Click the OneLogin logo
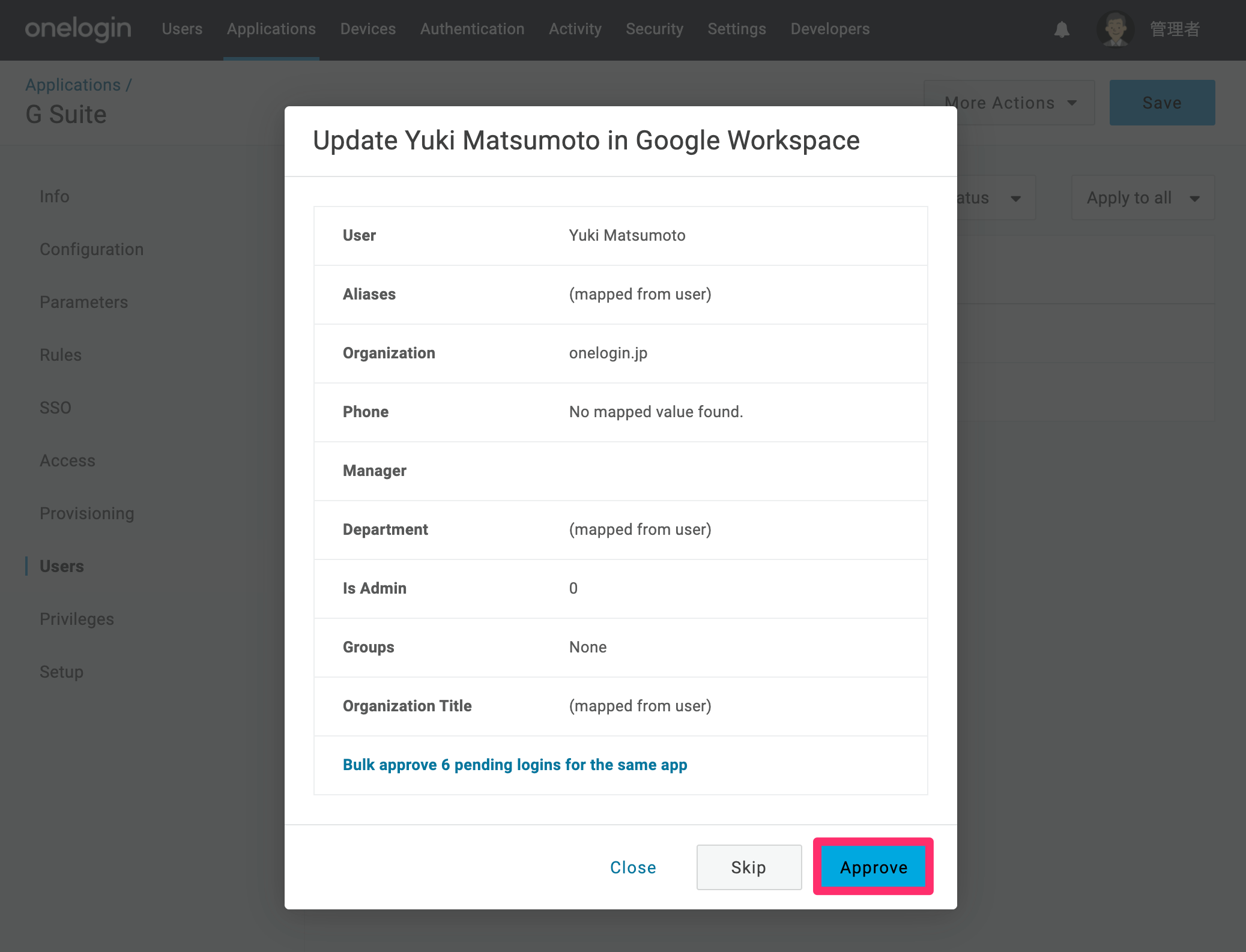Screen dimensions: 1246x952 tap(78, 29)
